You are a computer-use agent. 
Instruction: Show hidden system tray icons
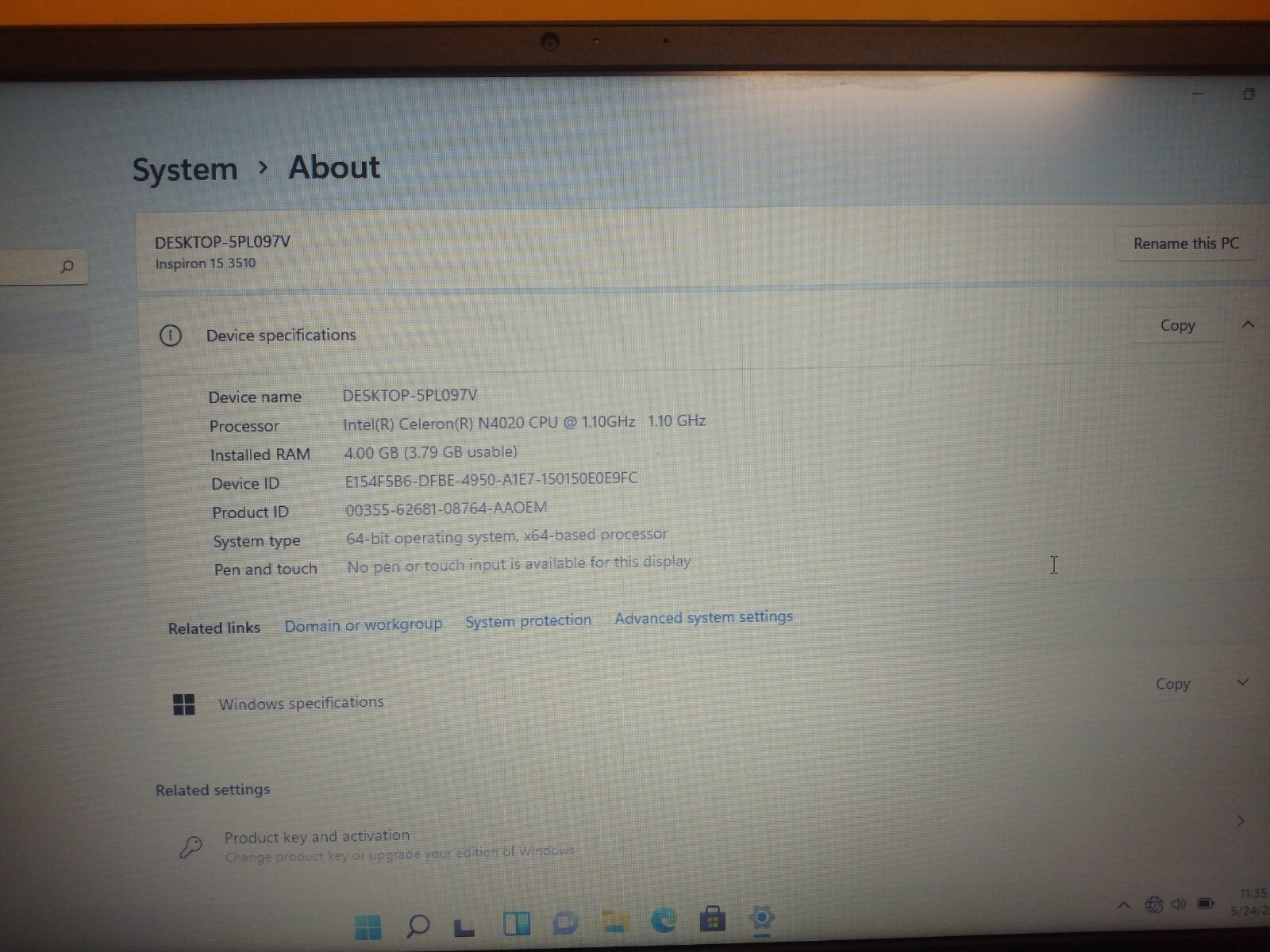(1124, 905)
